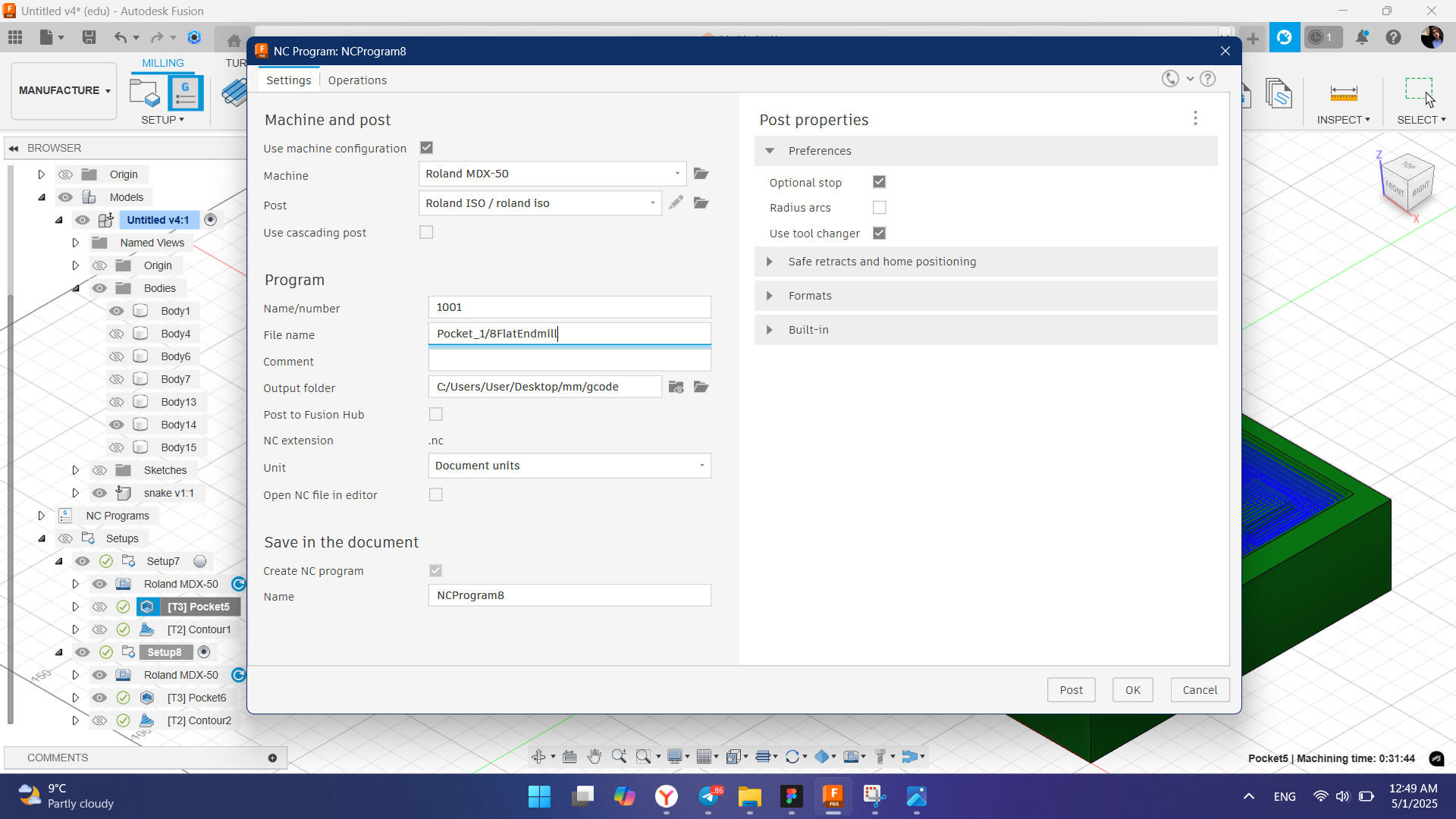
Task: Open Post properties three-dot menu
Action: point(1195,118)
